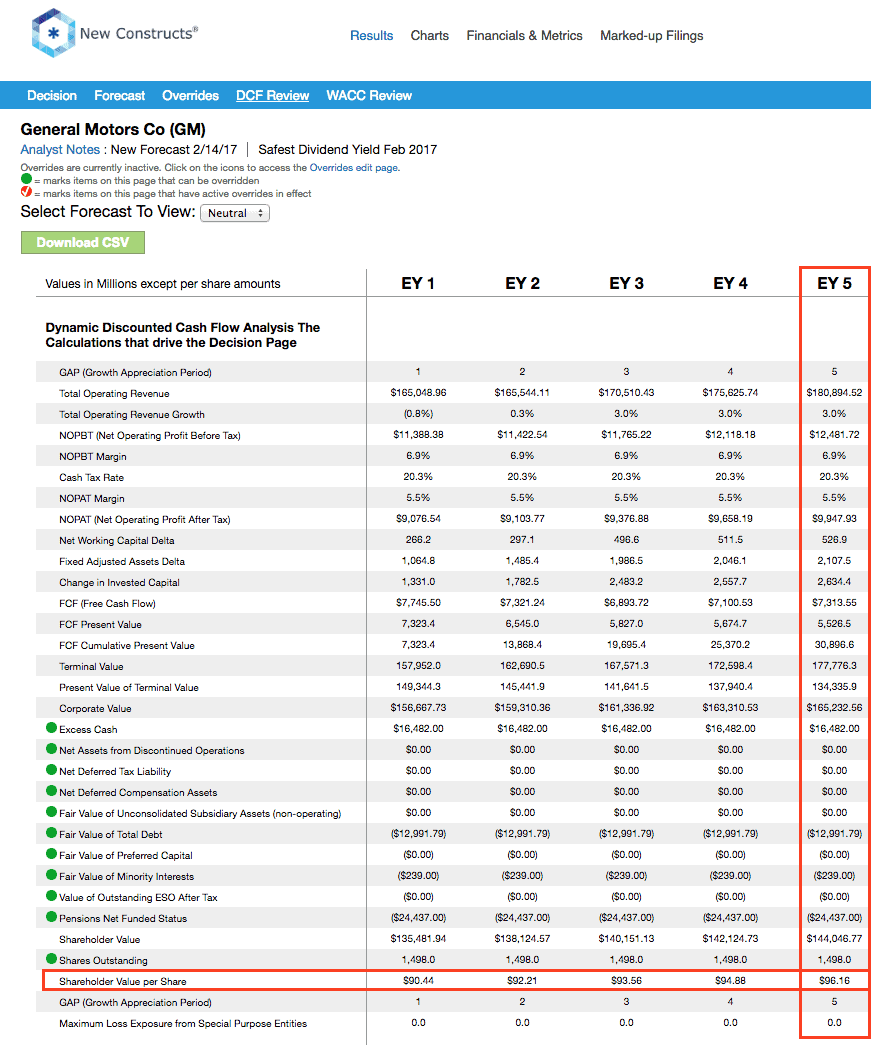Click the Safest Dividend Yield Feb 2017 text
This screenshot has width=871, height=1045.
tap(347, 150)
